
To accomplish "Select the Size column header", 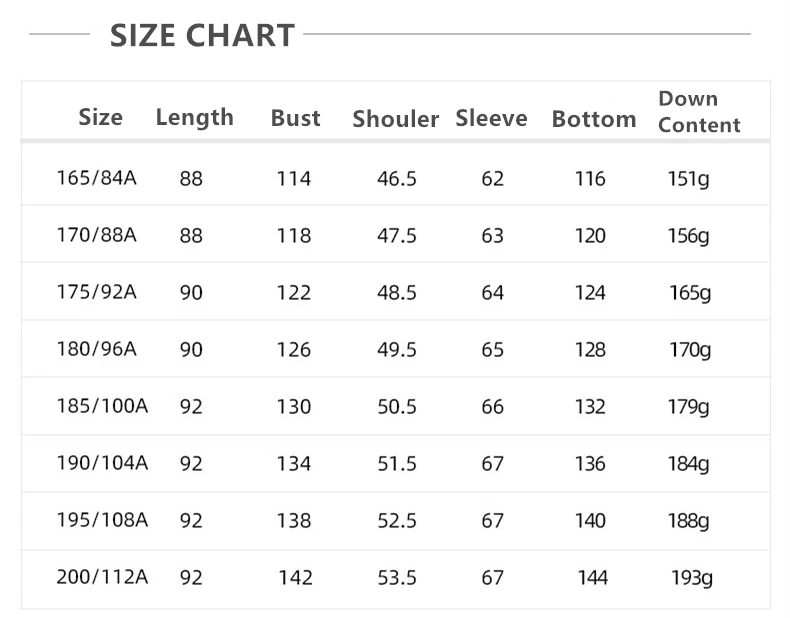I will (x=101, y=117).
